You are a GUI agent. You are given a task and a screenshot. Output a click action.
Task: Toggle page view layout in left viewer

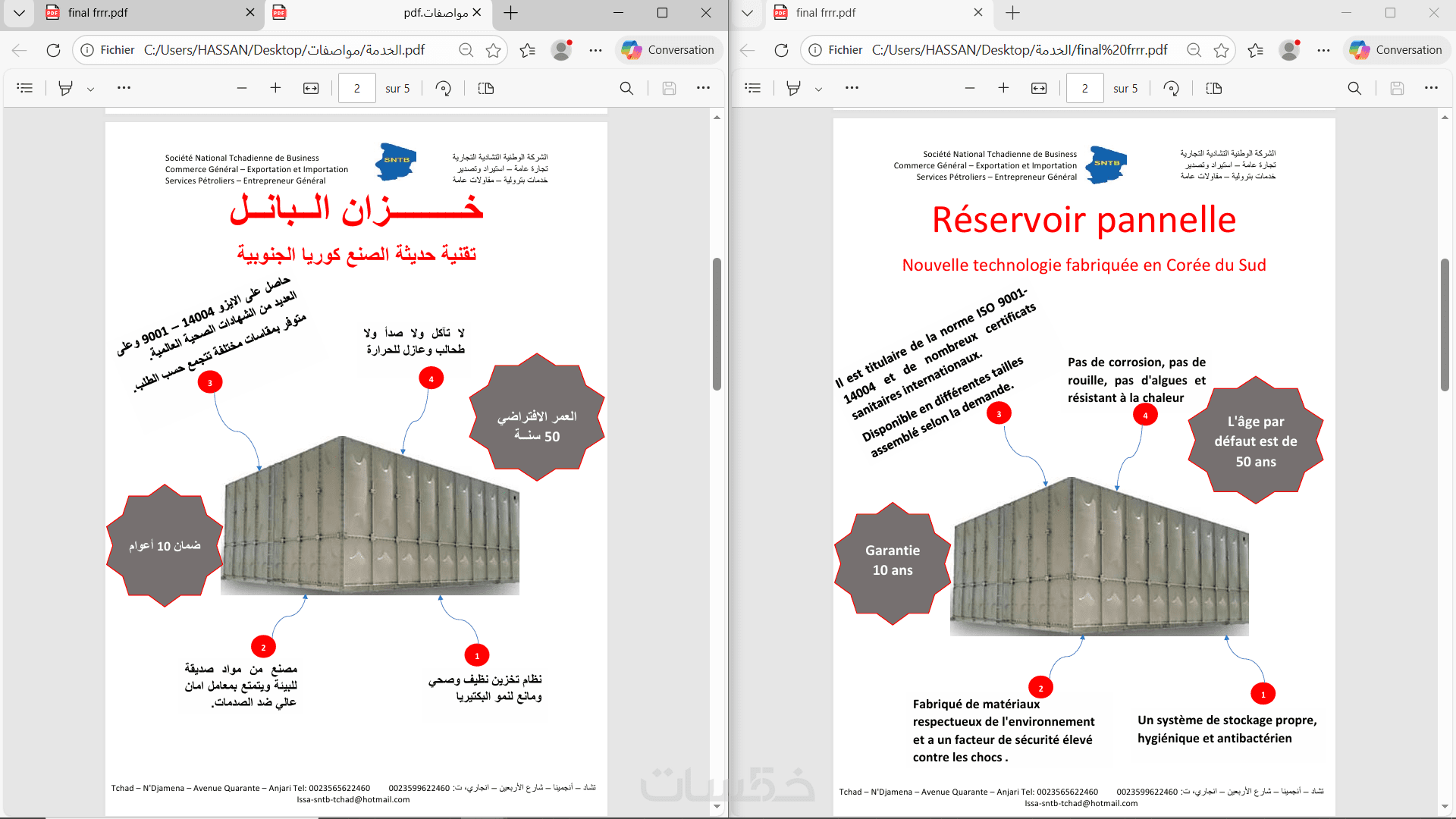(x=486, y=88)
